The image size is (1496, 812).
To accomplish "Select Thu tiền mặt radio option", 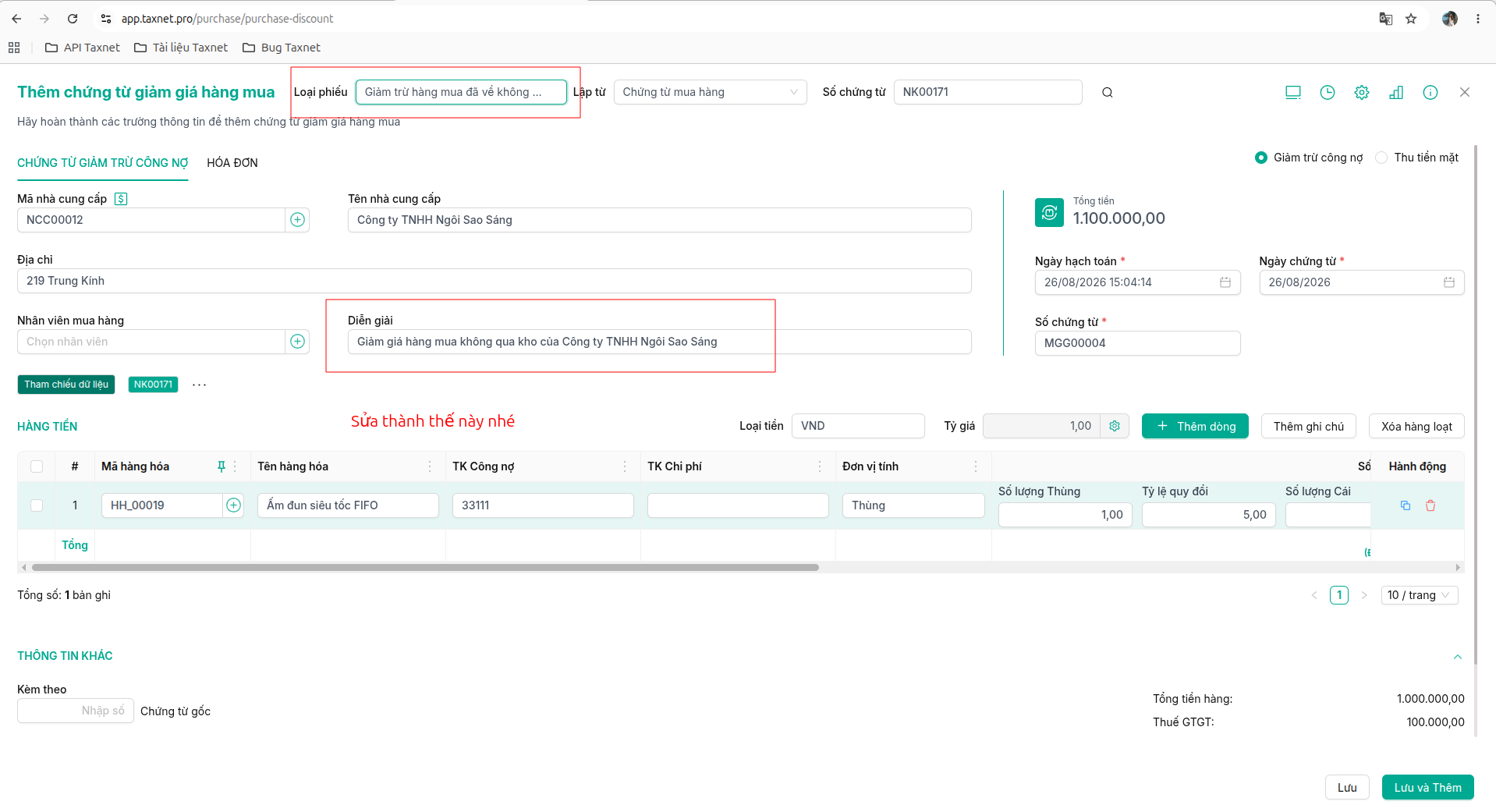I will (1381, 158).
